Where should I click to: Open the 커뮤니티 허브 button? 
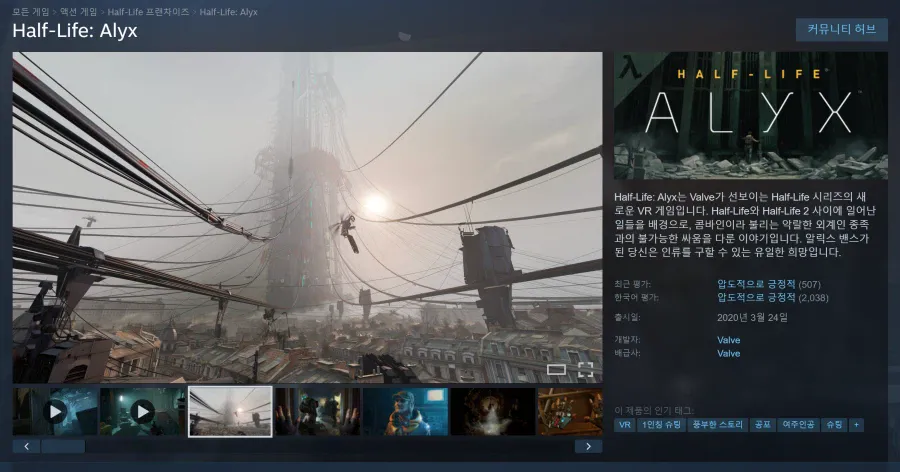(x=841, y=29)
